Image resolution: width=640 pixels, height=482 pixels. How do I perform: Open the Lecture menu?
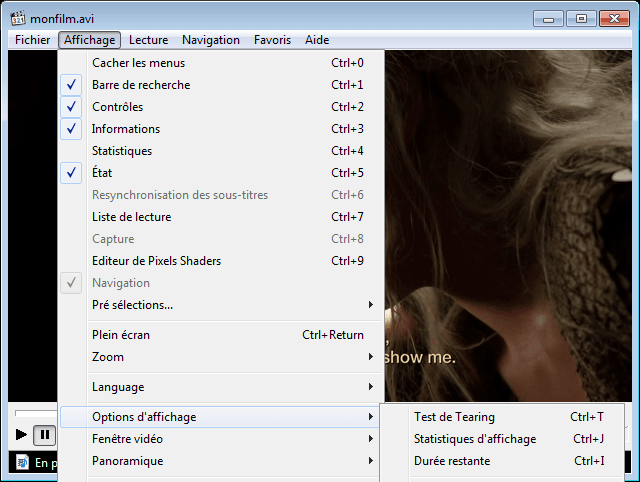click(x=148, y=40)
